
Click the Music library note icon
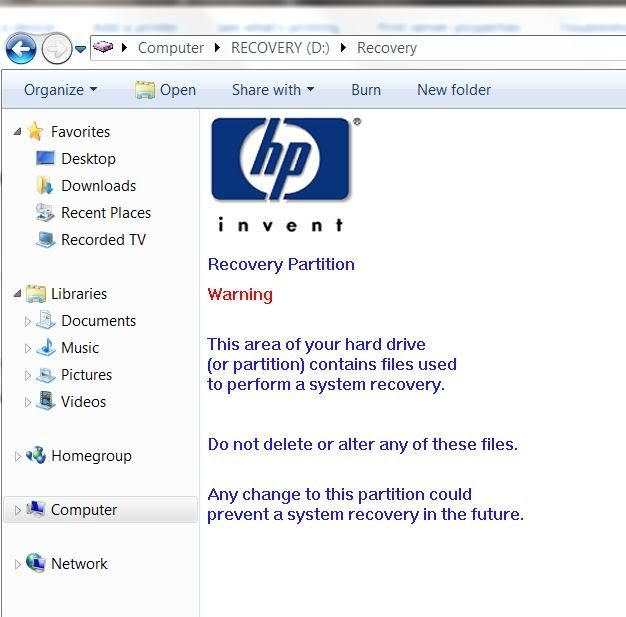tap(46, 347)
